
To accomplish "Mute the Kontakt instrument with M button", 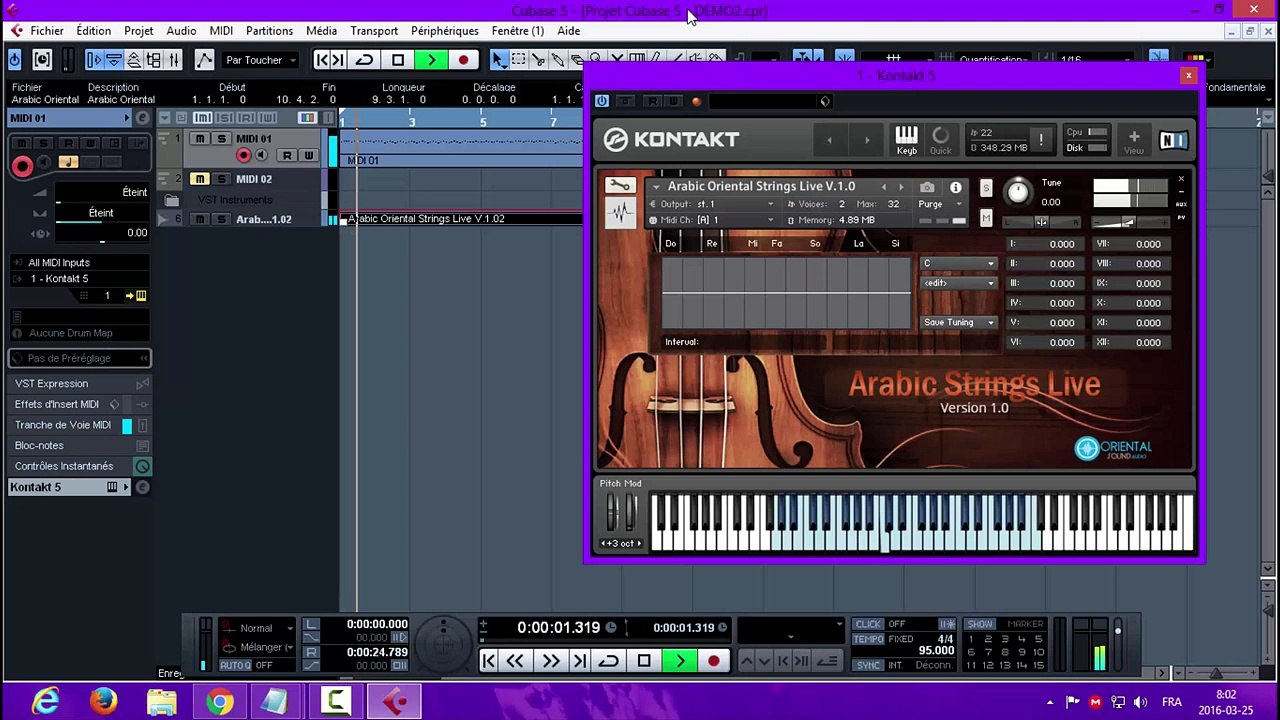I will (986, 218).
